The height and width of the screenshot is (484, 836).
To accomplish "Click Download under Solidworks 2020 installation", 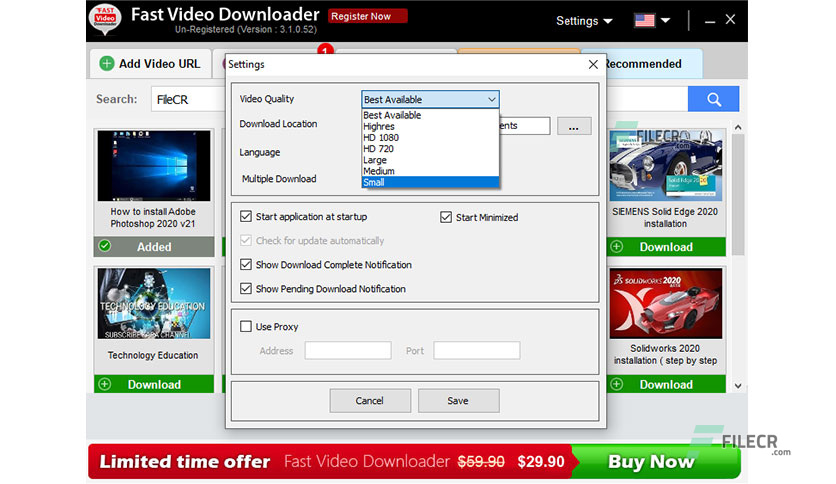I will point(666,384).
